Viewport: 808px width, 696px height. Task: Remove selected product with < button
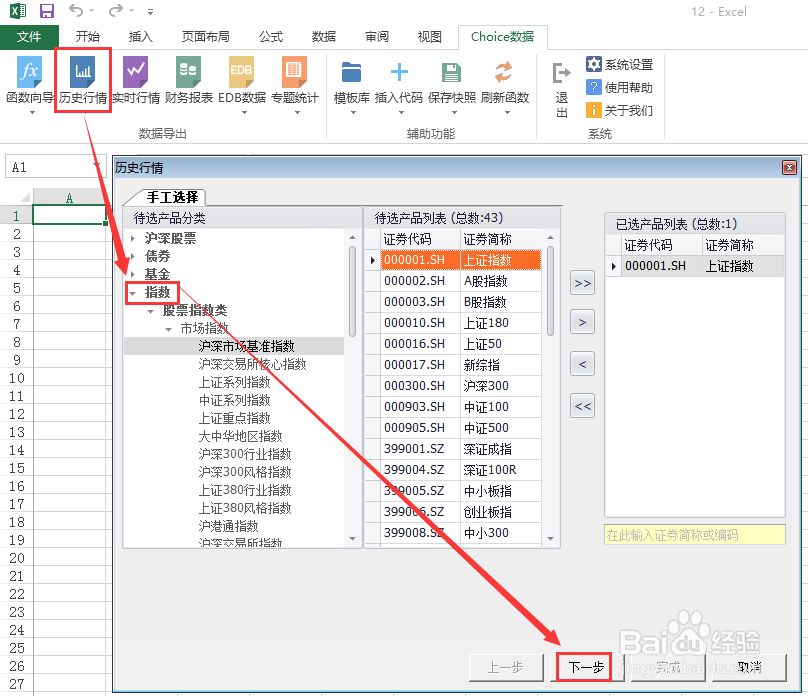point(582,364)
